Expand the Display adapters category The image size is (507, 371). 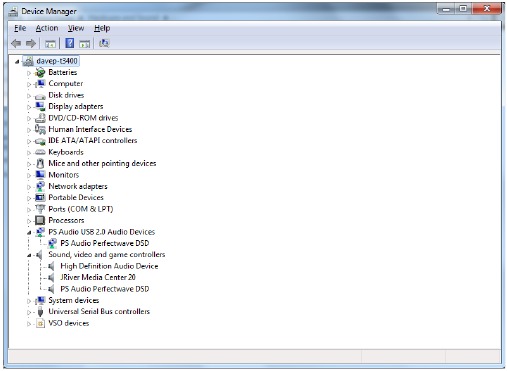(29, 107)
